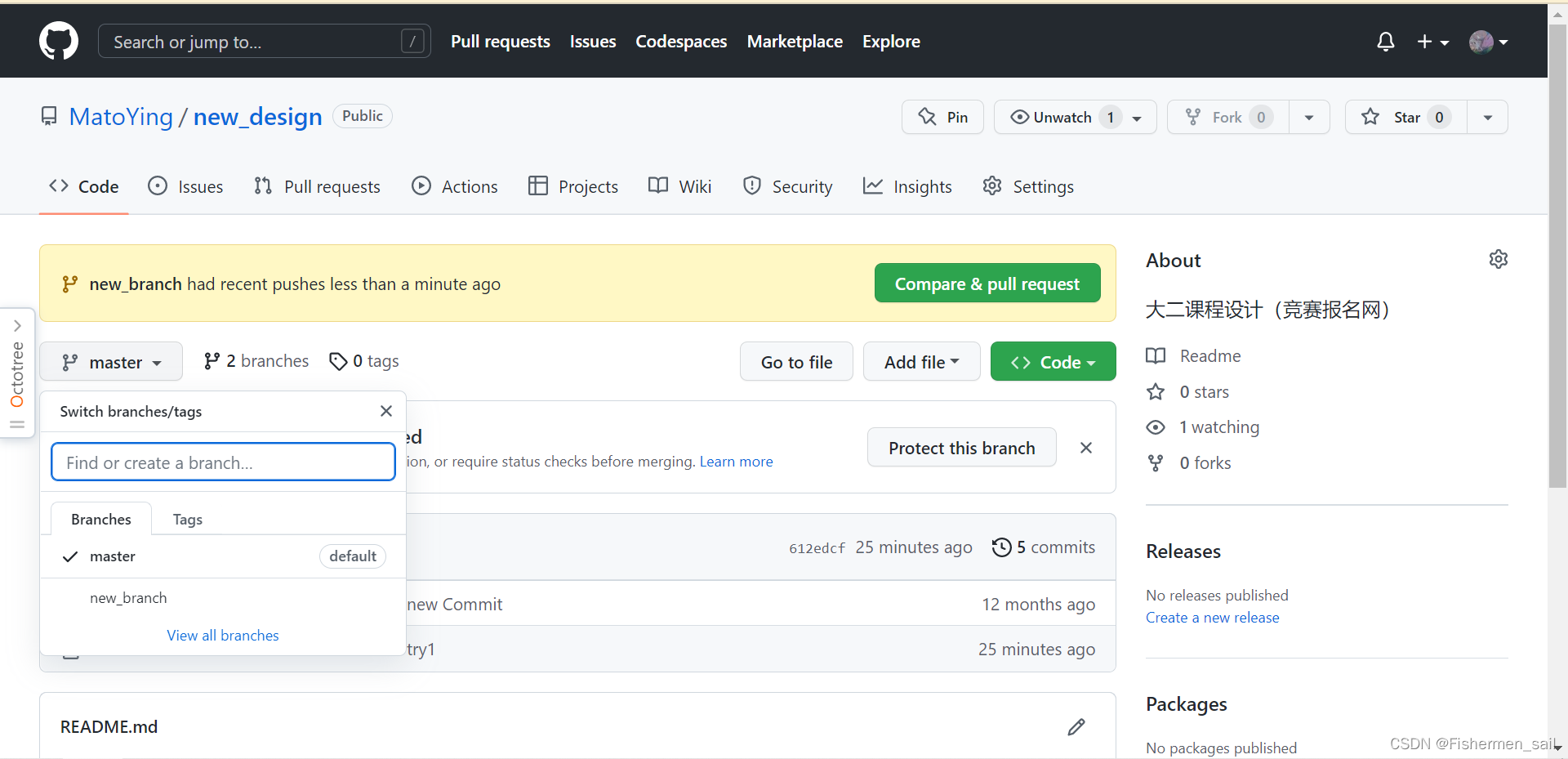
Task: Open commit history via 5 commits
Action: click(1044, 547)
